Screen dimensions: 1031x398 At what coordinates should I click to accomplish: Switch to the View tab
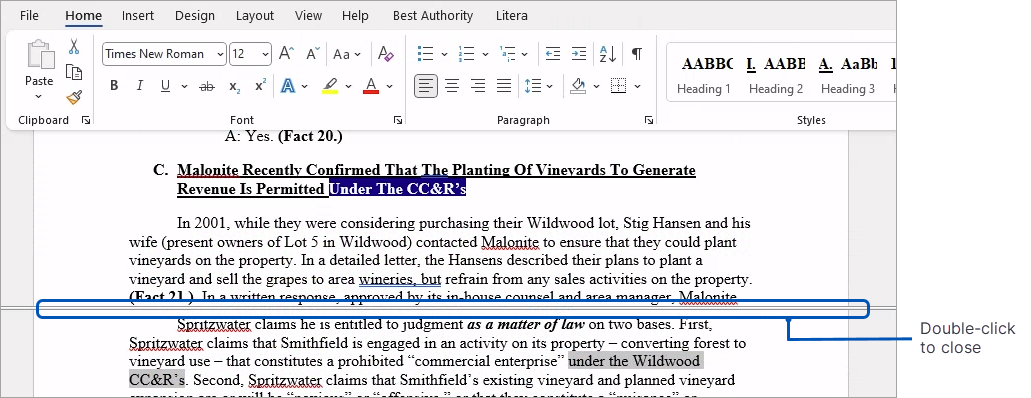pos(308,16)
